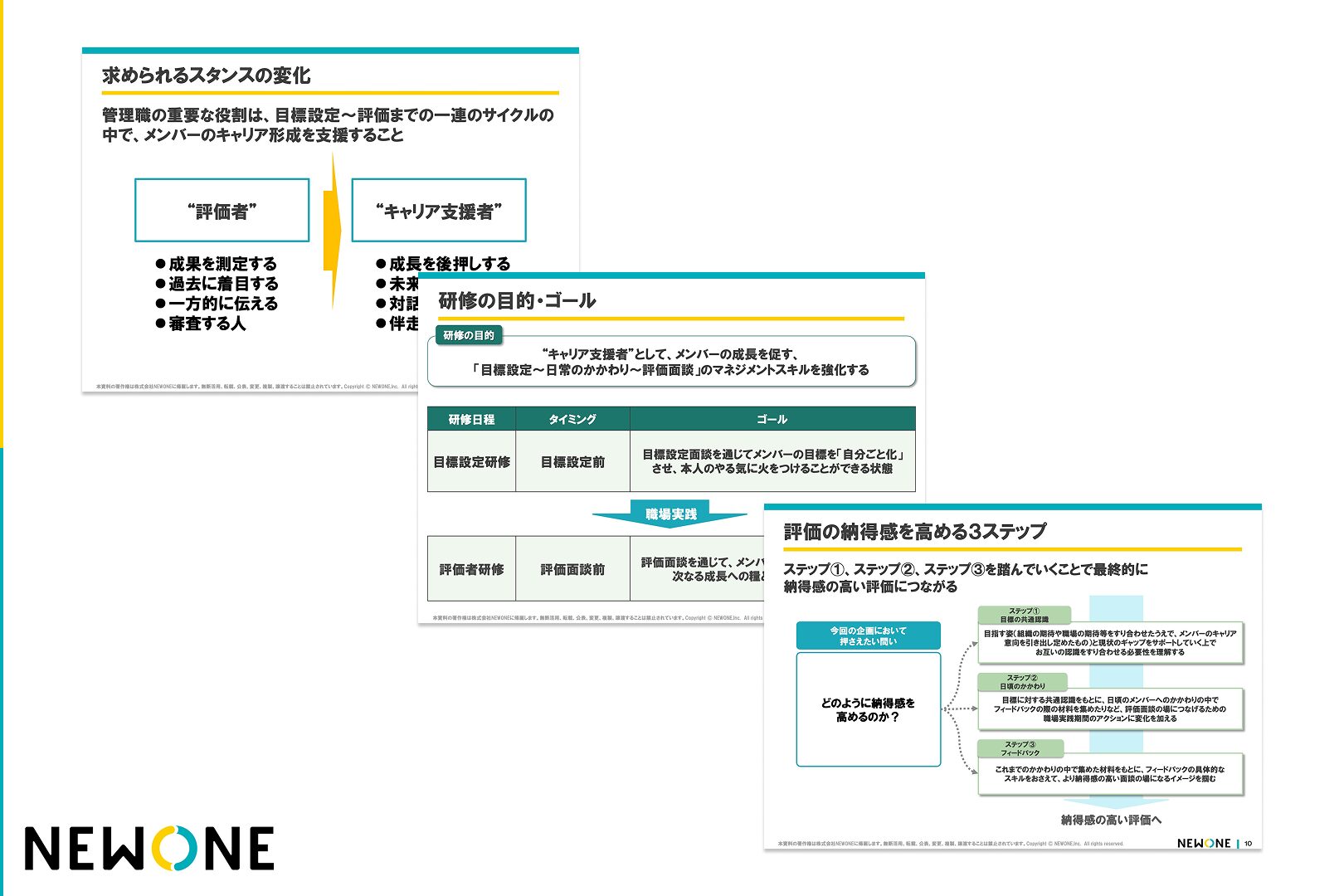The height and width of the screenshot is (896, 1344).
Task: Click the 研修日程 table header
Action: click(471, 419)
